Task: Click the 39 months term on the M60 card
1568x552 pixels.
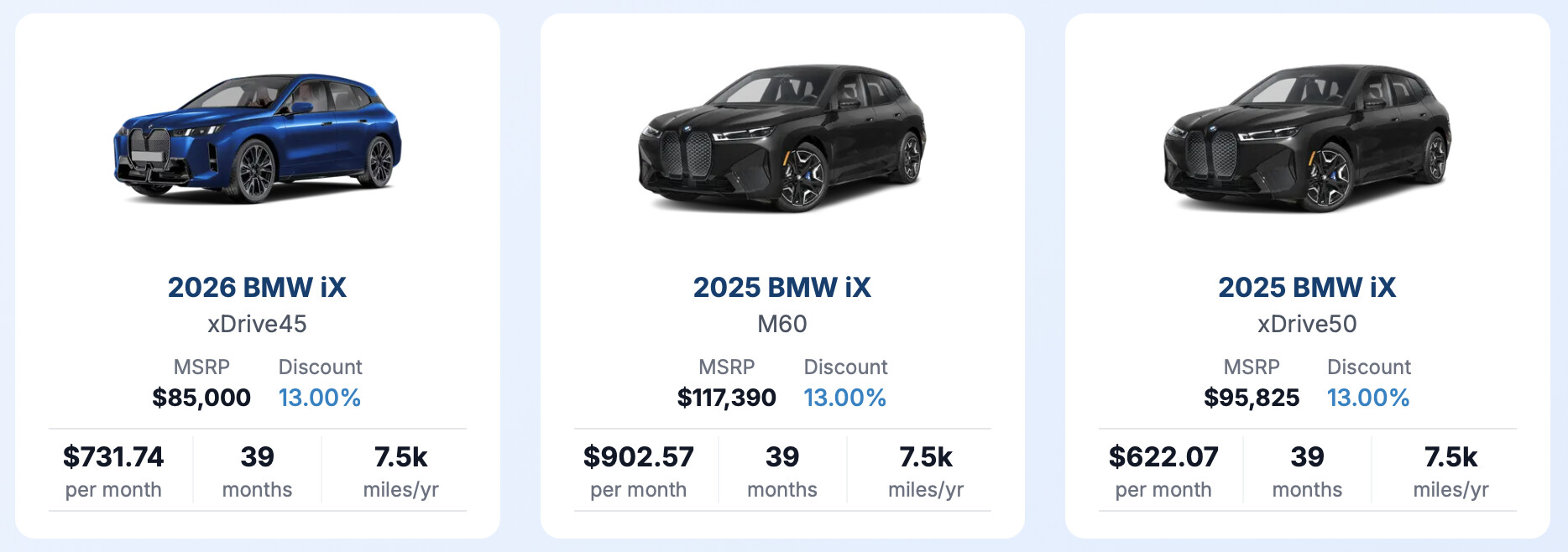Action: pyautogui.click(x=782, y=470)
